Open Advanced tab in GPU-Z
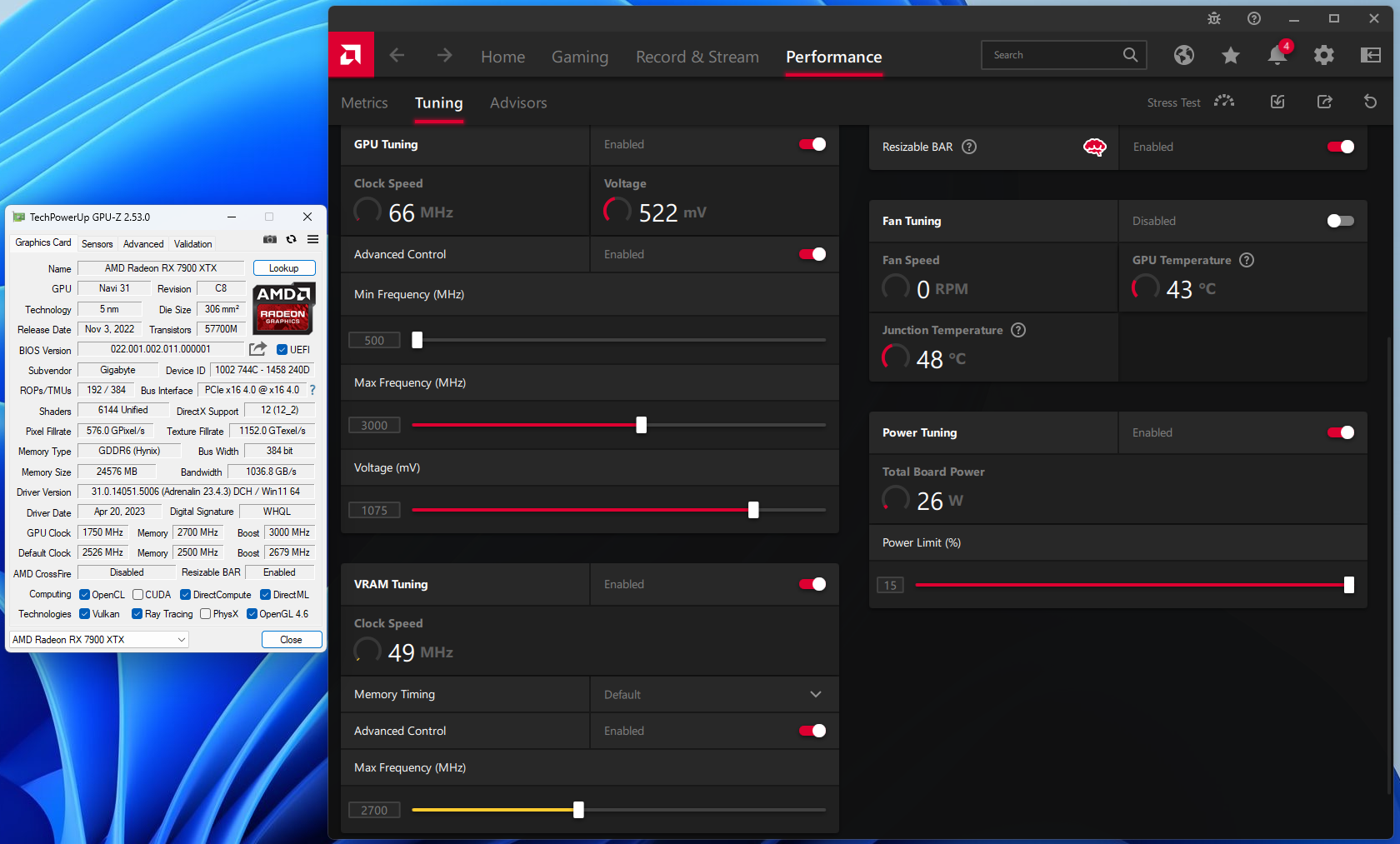This screenshot has width=1400, height=844. 143,244
